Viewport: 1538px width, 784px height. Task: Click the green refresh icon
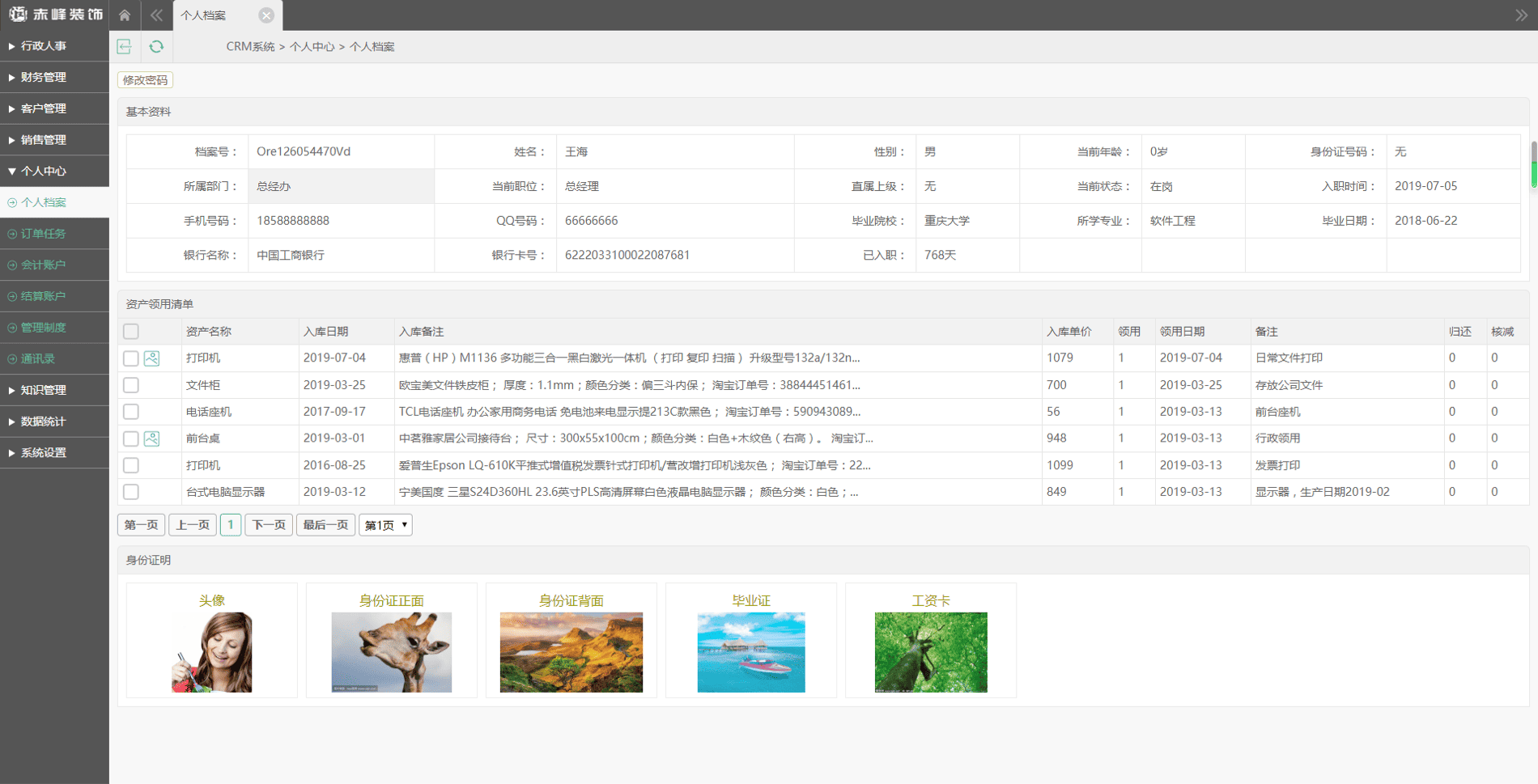156,47
